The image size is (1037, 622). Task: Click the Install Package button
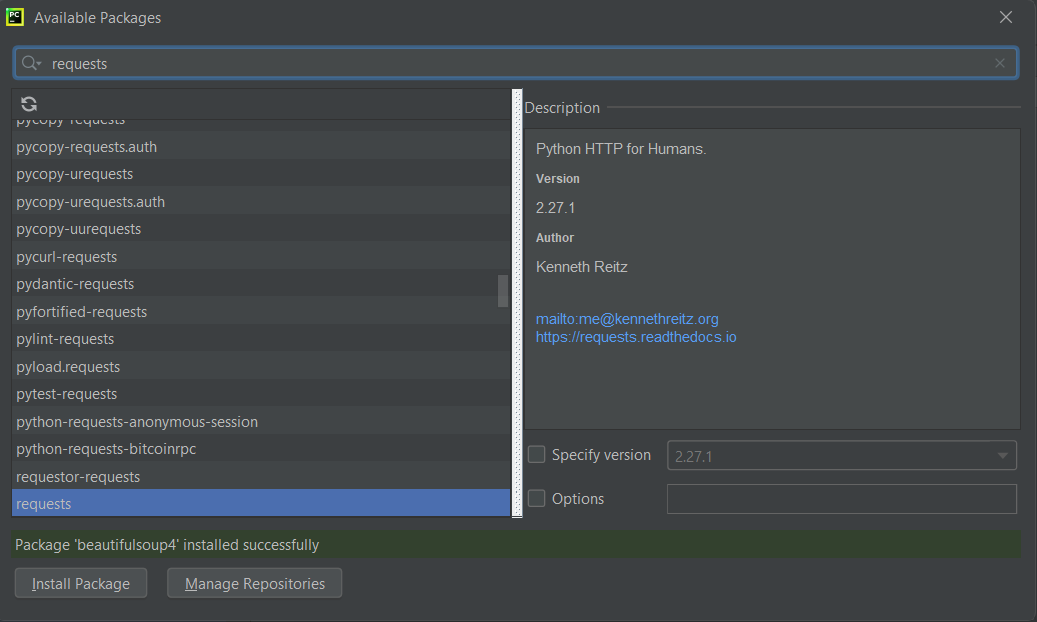(x=80, y=583)
